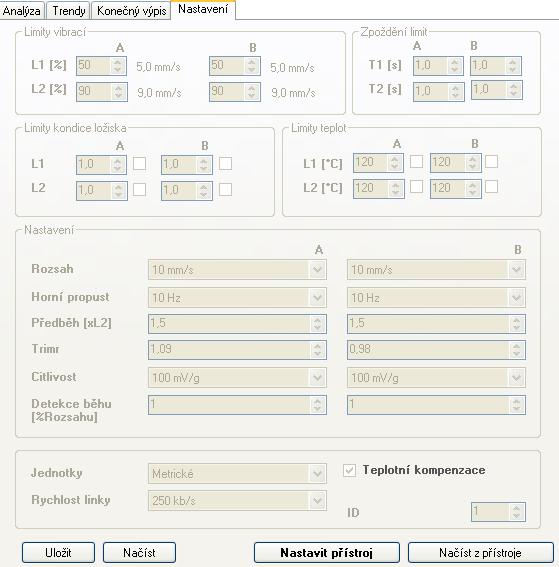Viewport: 559px width, 567px height.
Task: Open Horní propust dropdown for channel B
Action: pyautogui.click(x=436, y=298)
